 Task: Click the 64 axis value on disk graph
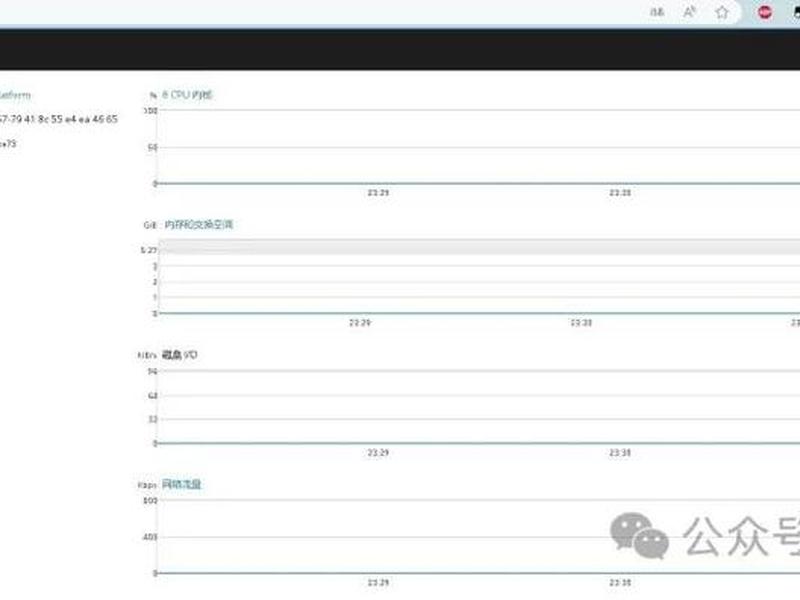(152, 395)
